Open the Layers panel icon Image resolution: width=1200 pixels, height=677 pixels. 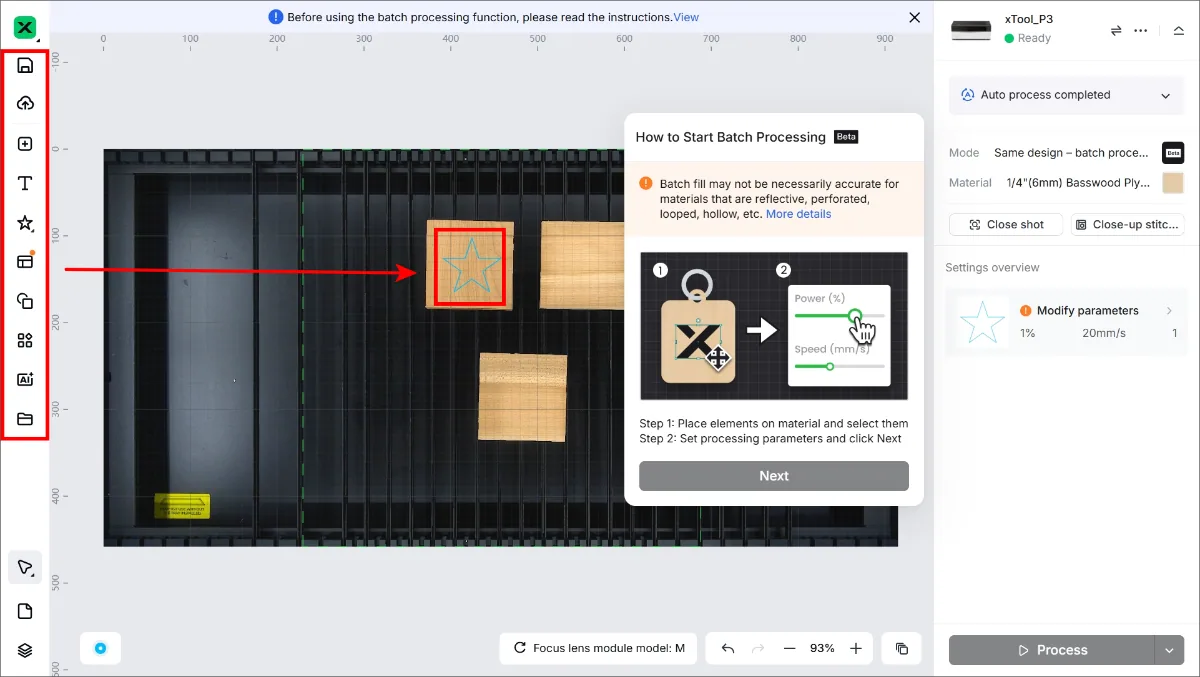coord(26,650)
